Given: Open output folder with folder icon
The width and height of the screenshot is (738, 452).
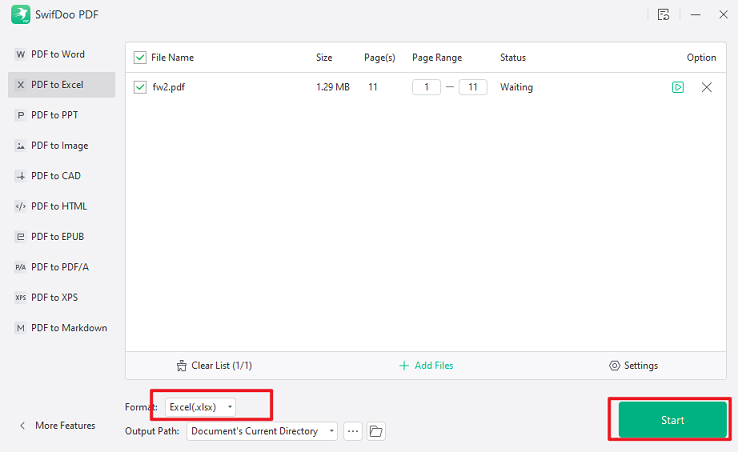Looking at the screenshot, I should 376,431.
